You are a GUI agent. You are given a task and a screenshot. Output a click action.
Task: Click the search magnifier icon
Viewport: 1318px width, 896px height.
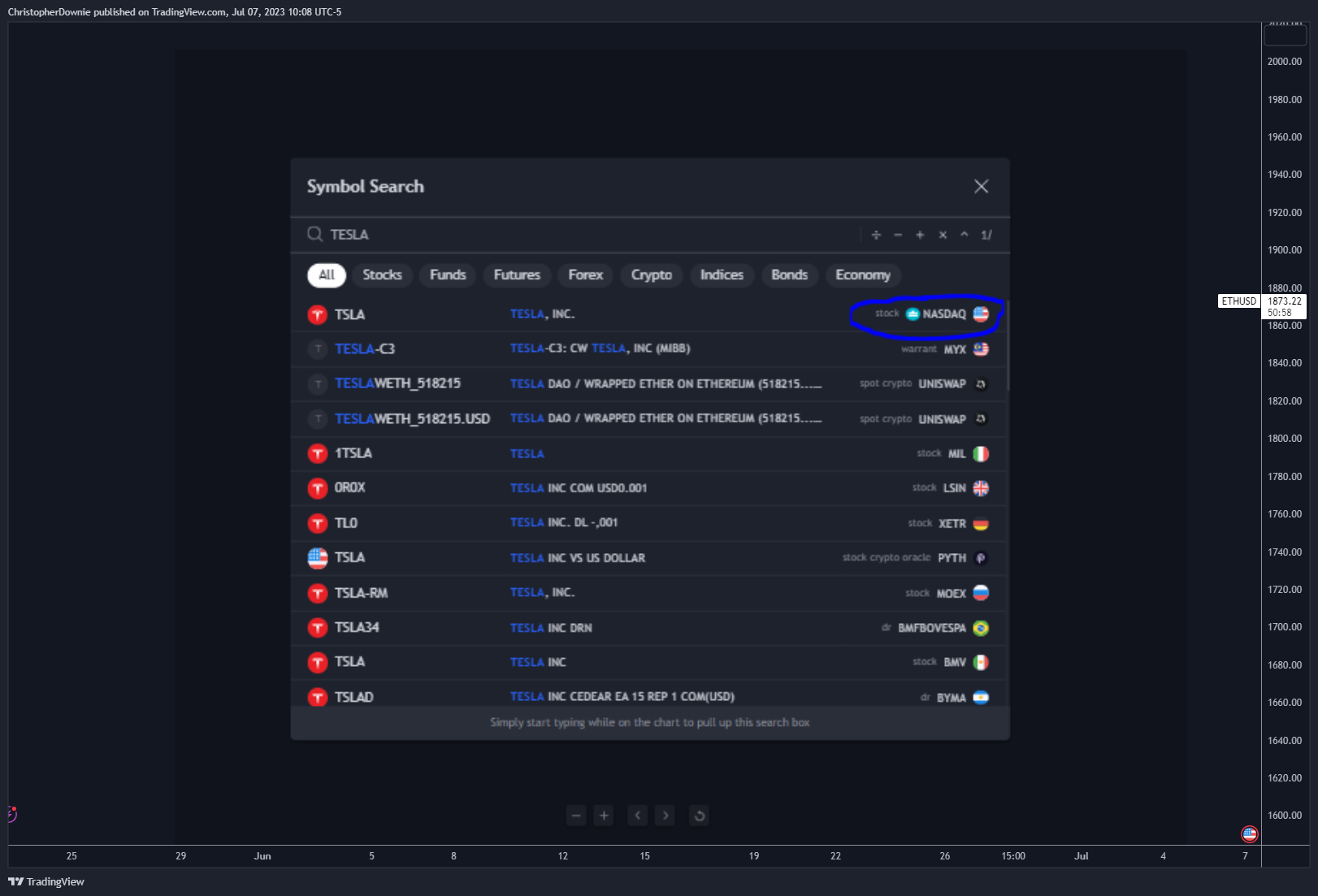click(314, 235)
